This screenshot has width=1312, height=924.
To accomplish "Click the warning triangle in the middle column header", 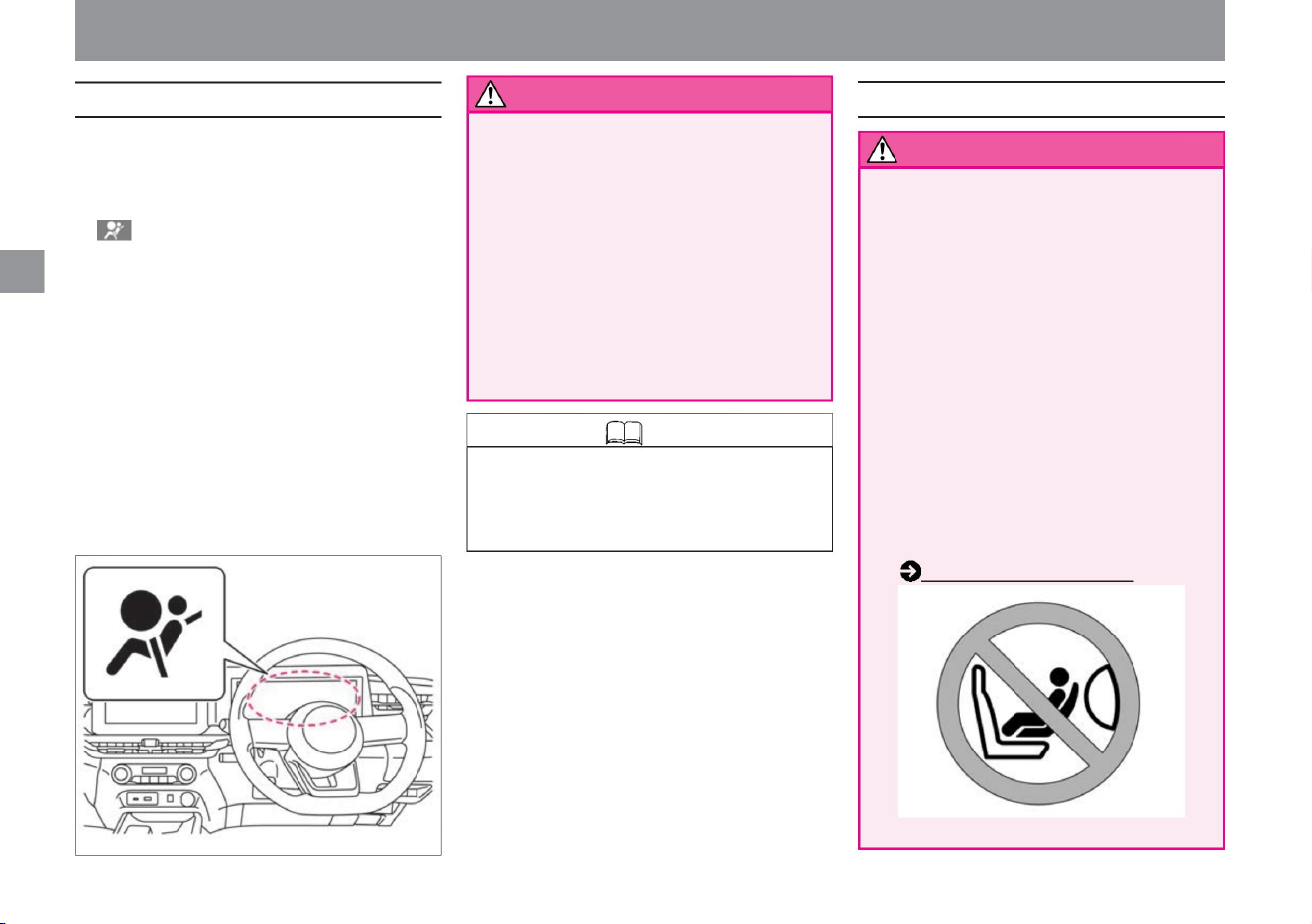I will tap(490, 94).
